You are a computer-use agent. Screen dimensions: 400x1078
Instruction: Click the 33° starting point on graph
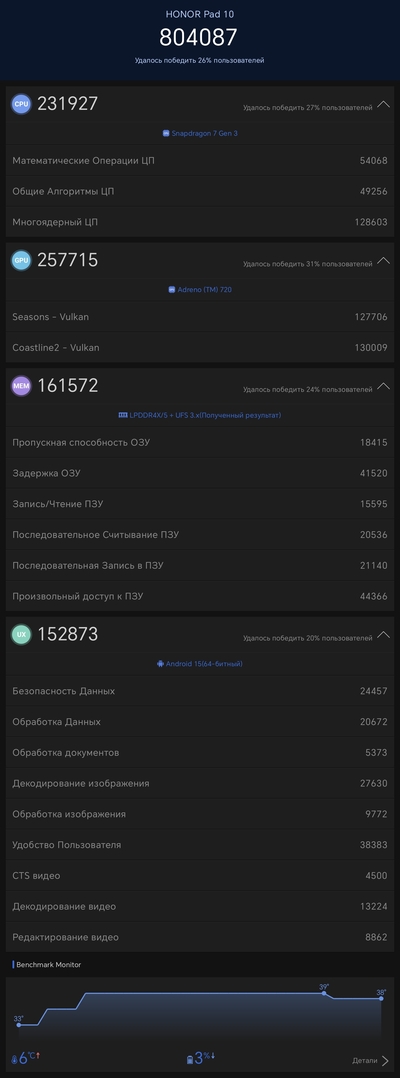point(19,1025)
